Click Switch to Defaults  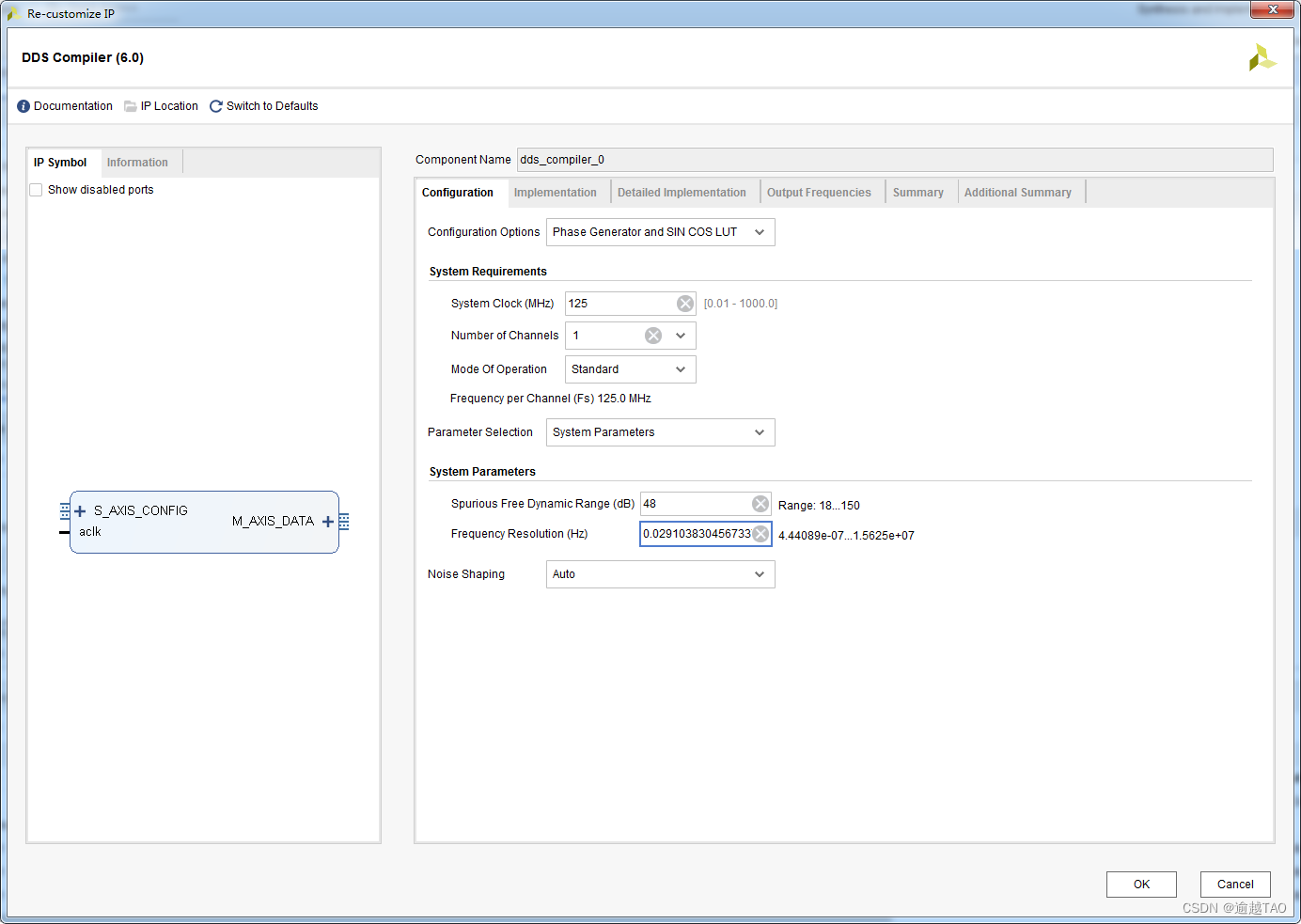point(273,106)
